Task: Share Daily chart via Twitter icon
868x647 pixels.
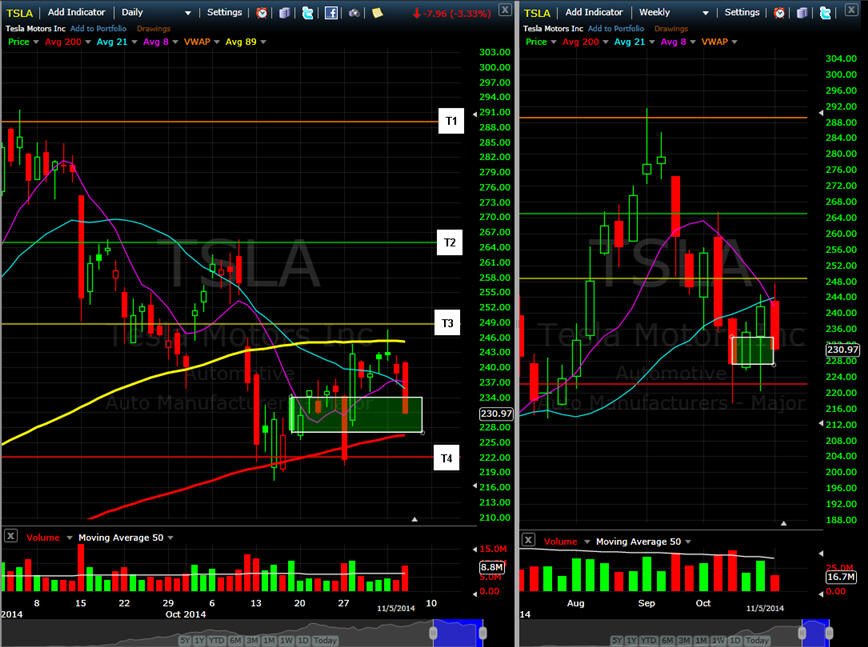Action: coord(308,13)
